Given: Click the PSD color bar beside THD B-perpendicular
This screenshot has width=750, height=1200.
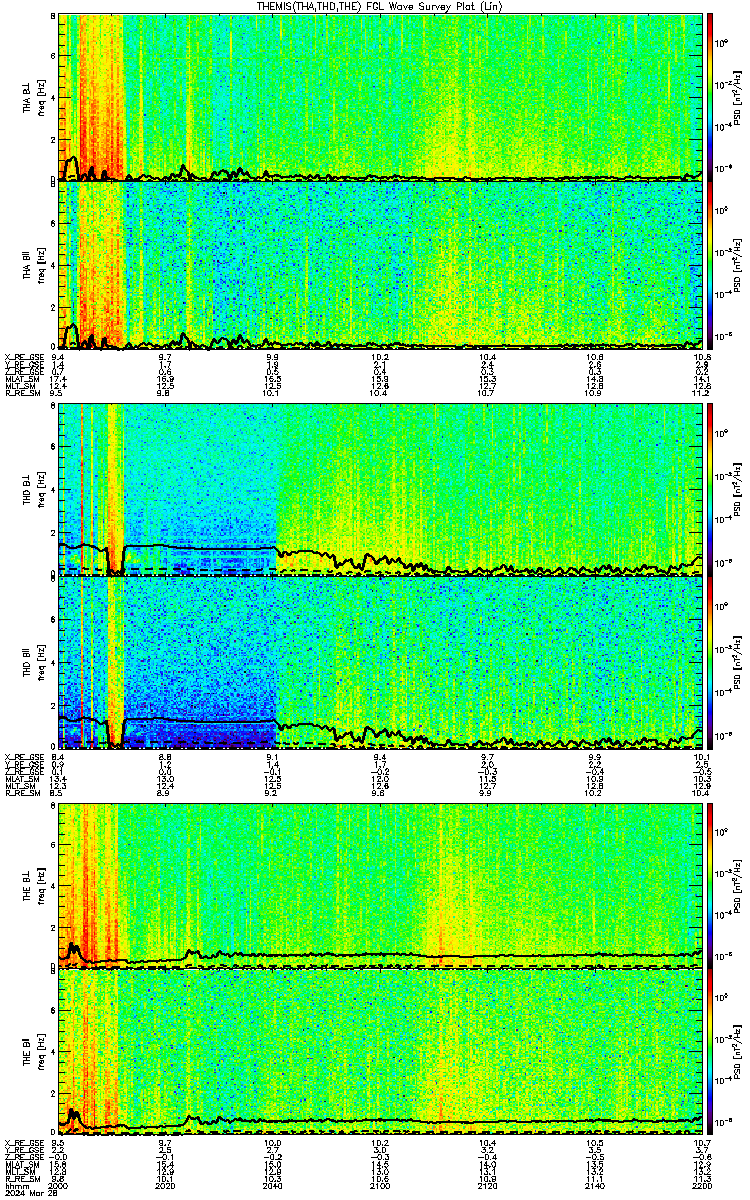Looking at the screenshot, I should tap(711, 490).
